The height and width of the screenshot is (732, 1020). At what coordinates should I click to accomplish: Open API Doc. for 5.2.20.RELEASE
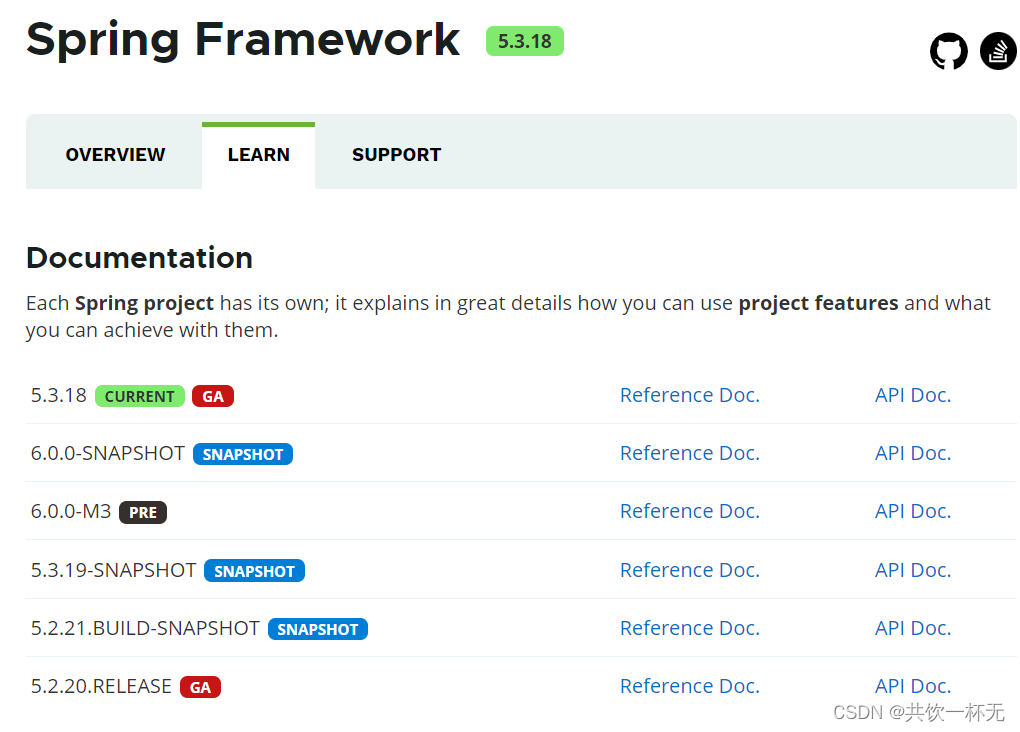tap(913, 686)
